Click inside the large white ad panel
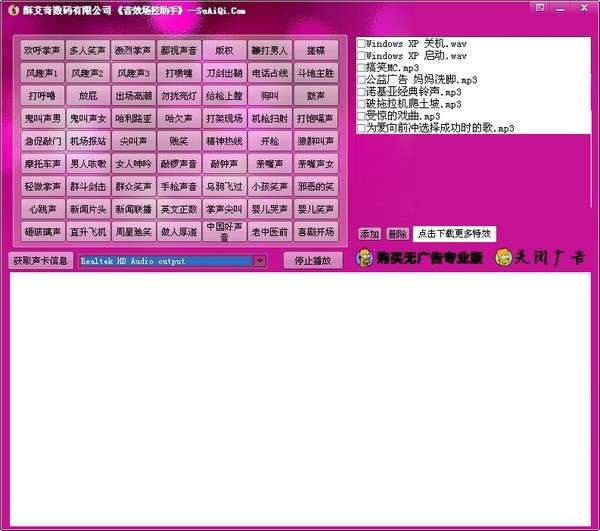 tap(300, 399)
